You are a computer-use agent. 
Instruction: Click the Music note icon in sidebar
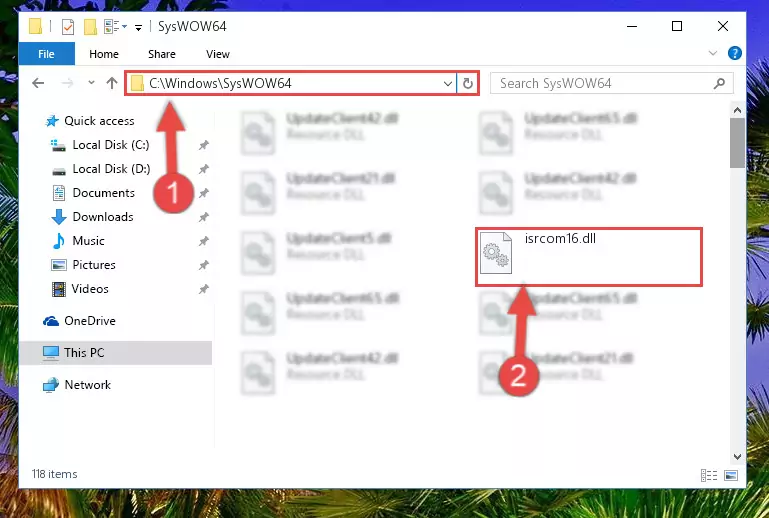click(58, 241)
